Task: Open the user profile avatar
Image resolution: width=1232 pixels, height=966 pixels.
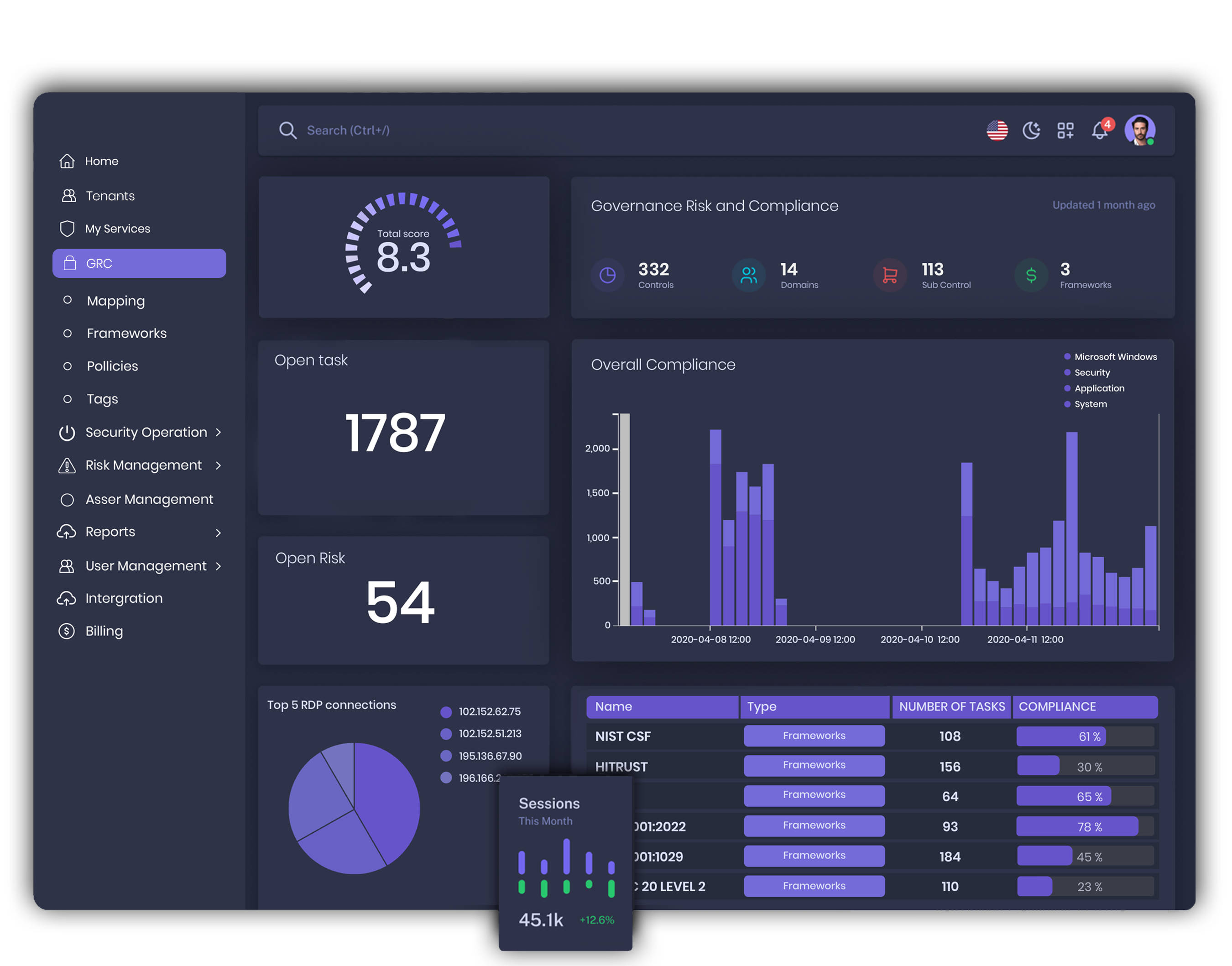Action: (1139, 131)
